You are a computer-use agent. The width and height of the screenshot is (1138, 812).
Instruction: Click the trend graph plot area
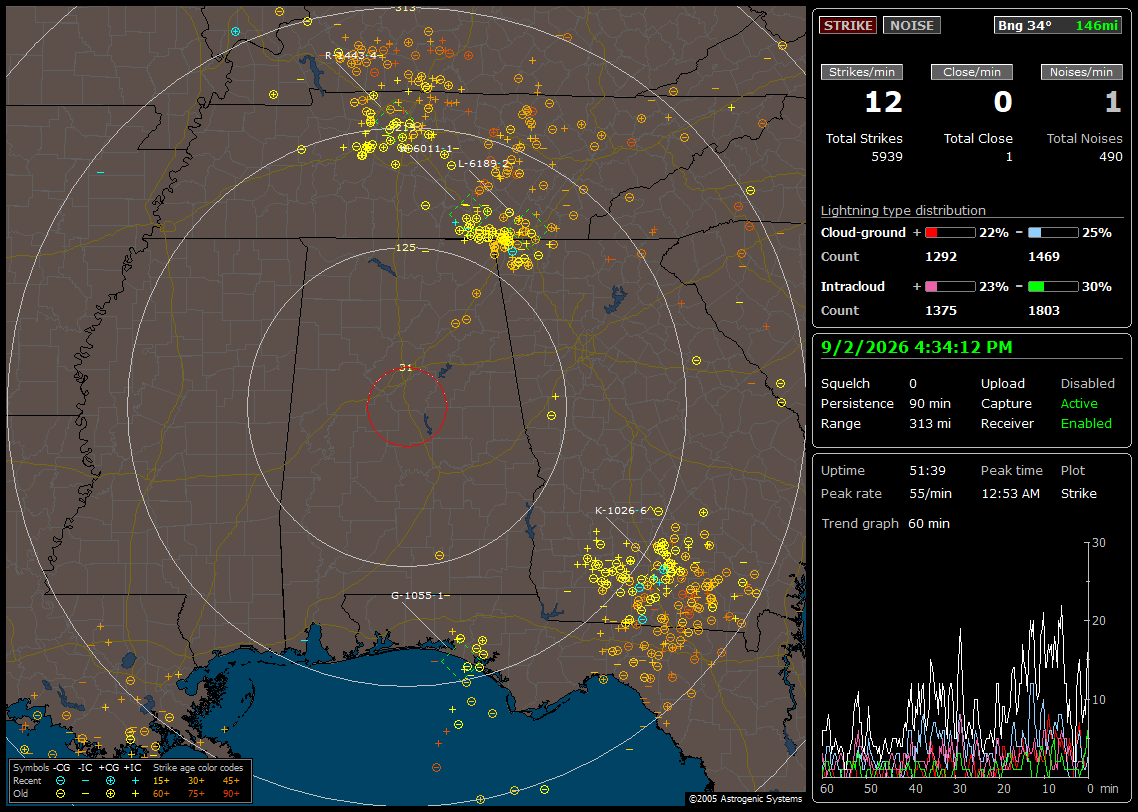point(955,660)
